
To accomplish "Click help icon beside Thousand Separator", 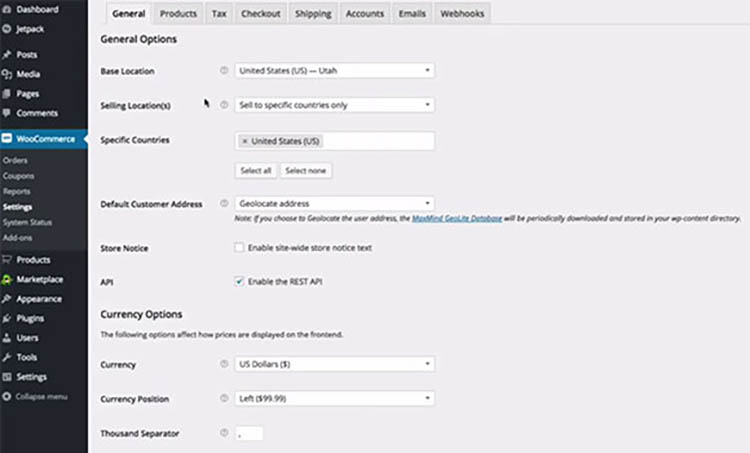I will click(224, 433).
